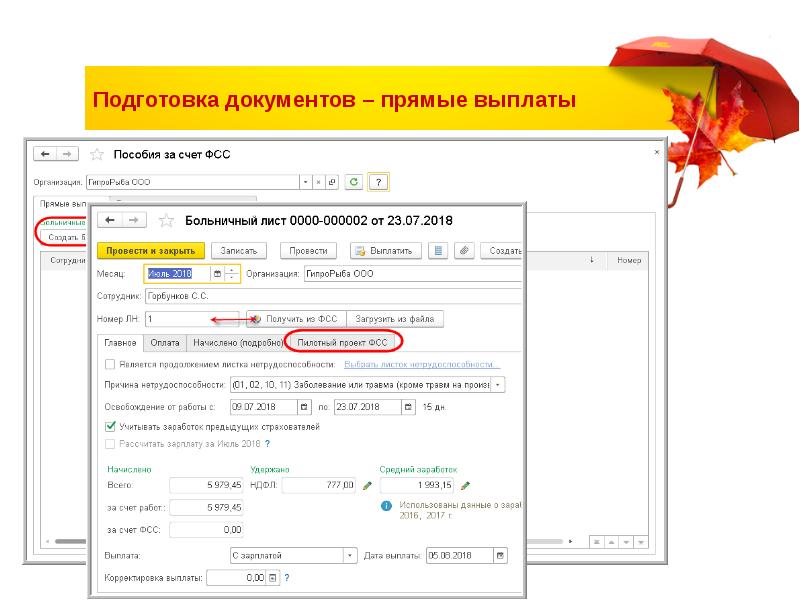Enable 'Является продолжением листка нетрудоспособности' checkbox
This screenshot has height=600, width=800.
(x=110, y=365)
